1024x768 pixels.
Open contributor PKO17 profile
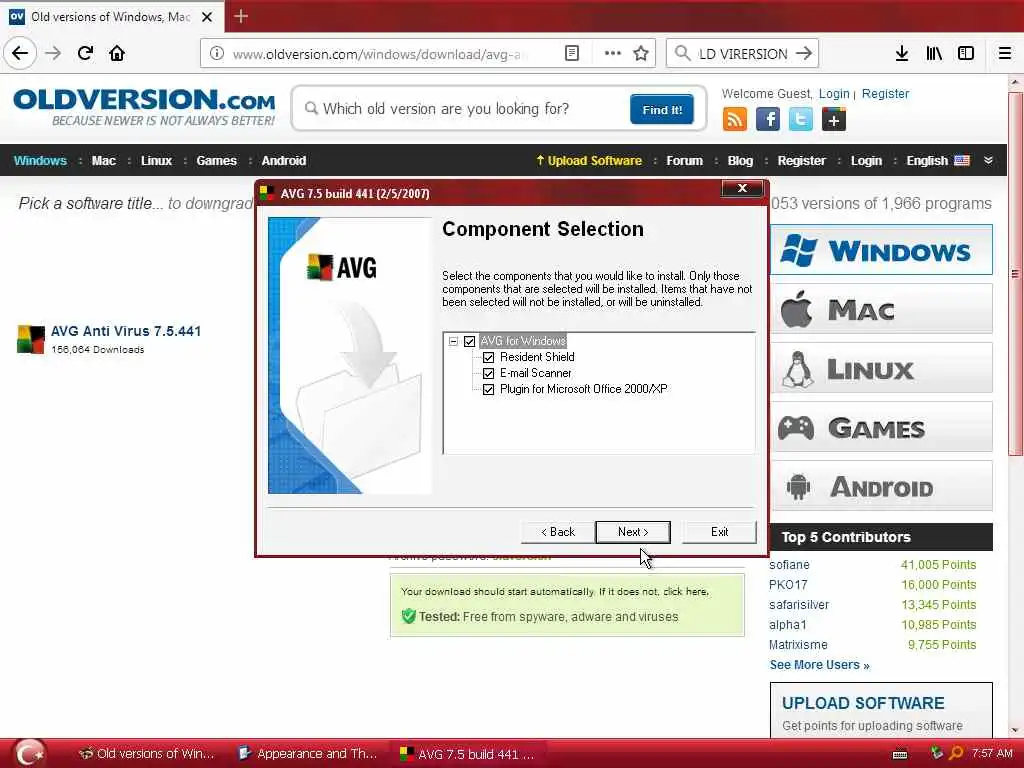[x=788, y=584]
